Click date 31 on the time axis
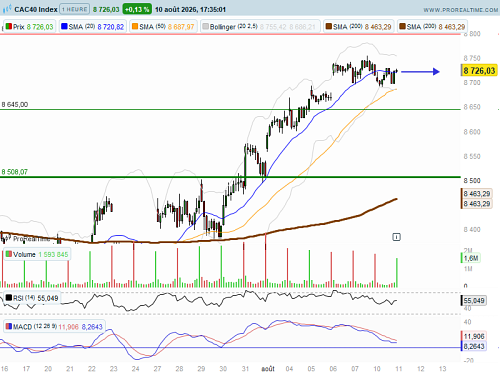The height and width of the screenshot is (375, 500). (x=245, y=369)
